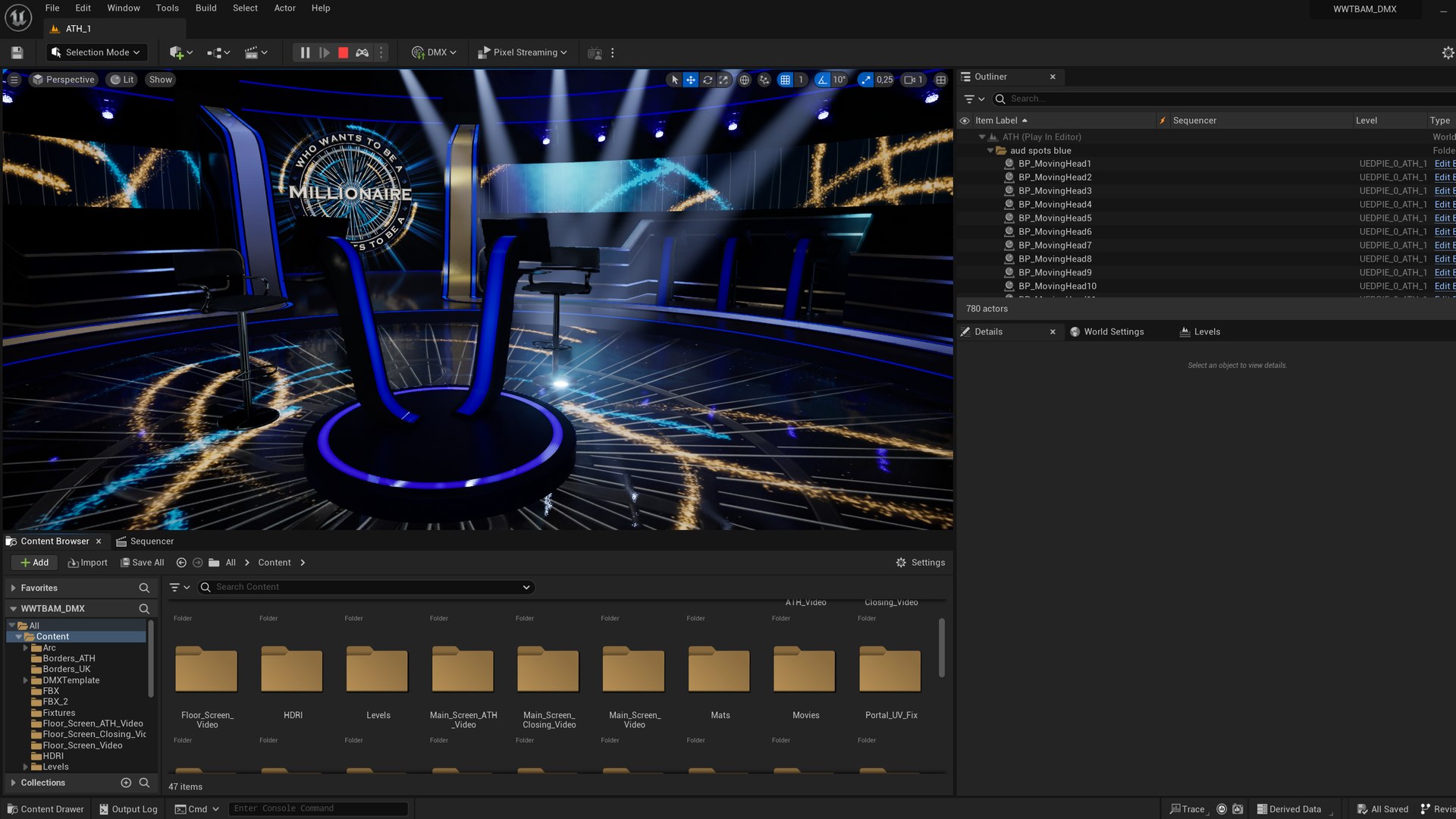Search in WWTBAM_DMX sources magnifier
The image size is (1456, 819).
coord(144,609)
